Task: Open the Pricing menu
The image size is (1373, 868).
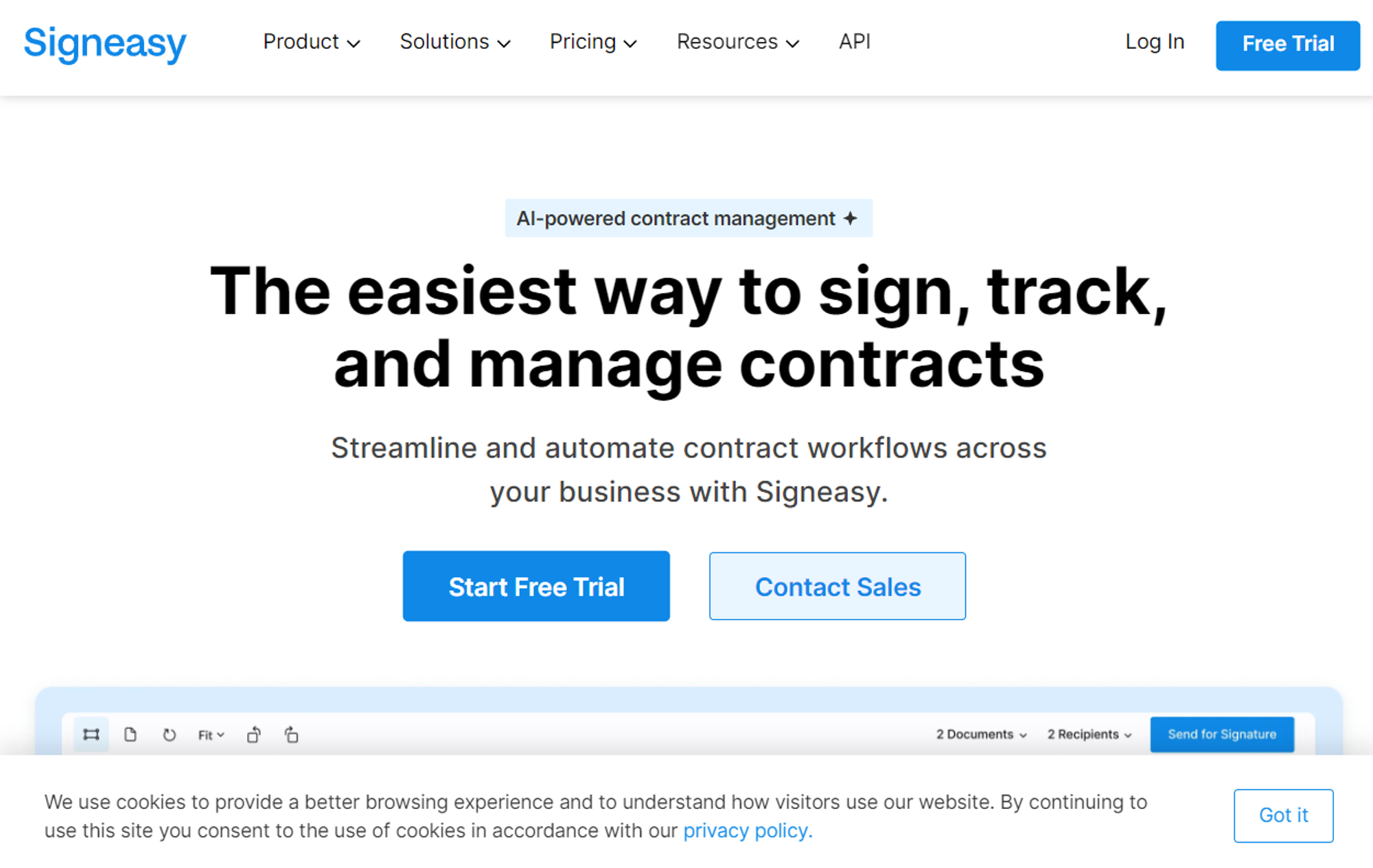Action: click(590, 42)
